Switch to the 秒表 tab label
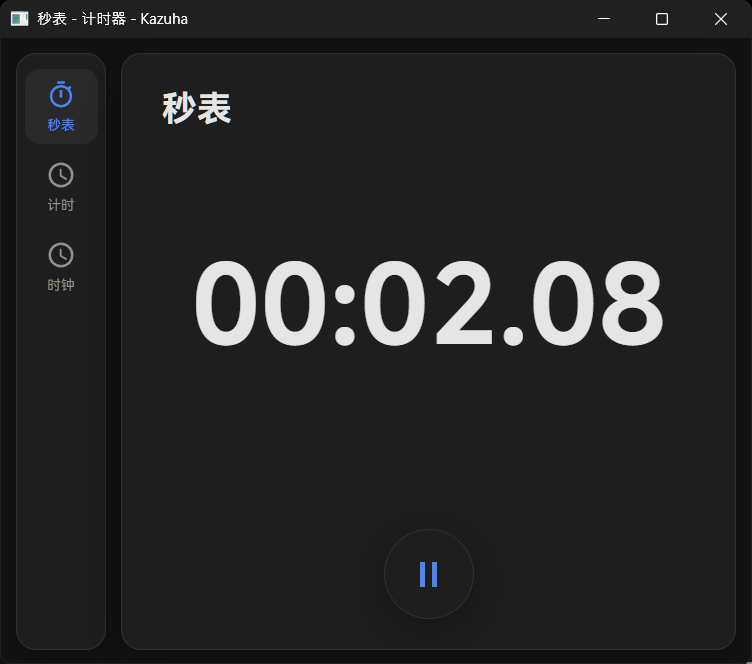752x664 pixels. pos(61,125)
